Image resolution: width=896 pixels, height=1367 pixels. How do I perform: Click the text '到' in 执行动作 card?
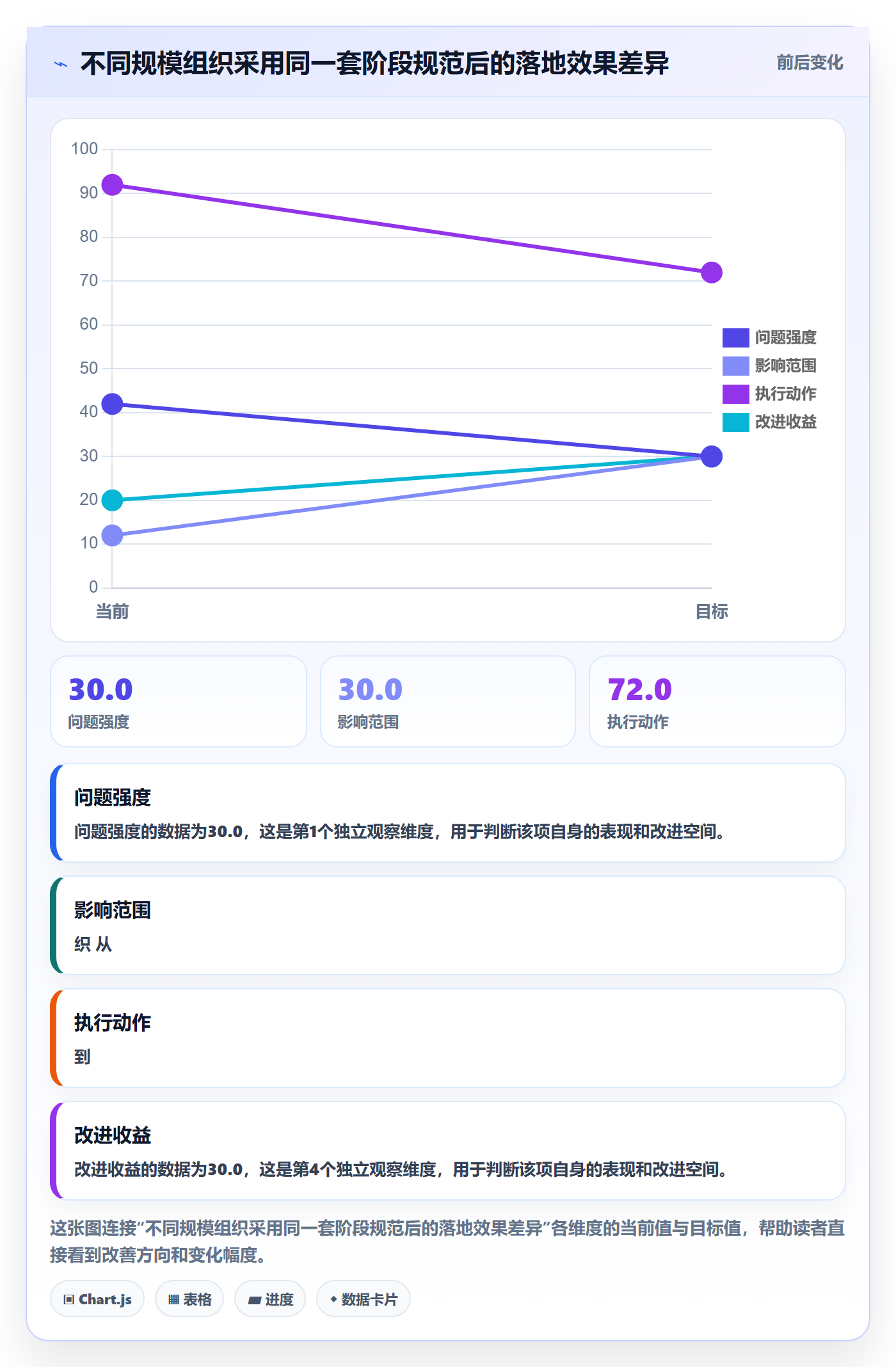coord(83,1057)
